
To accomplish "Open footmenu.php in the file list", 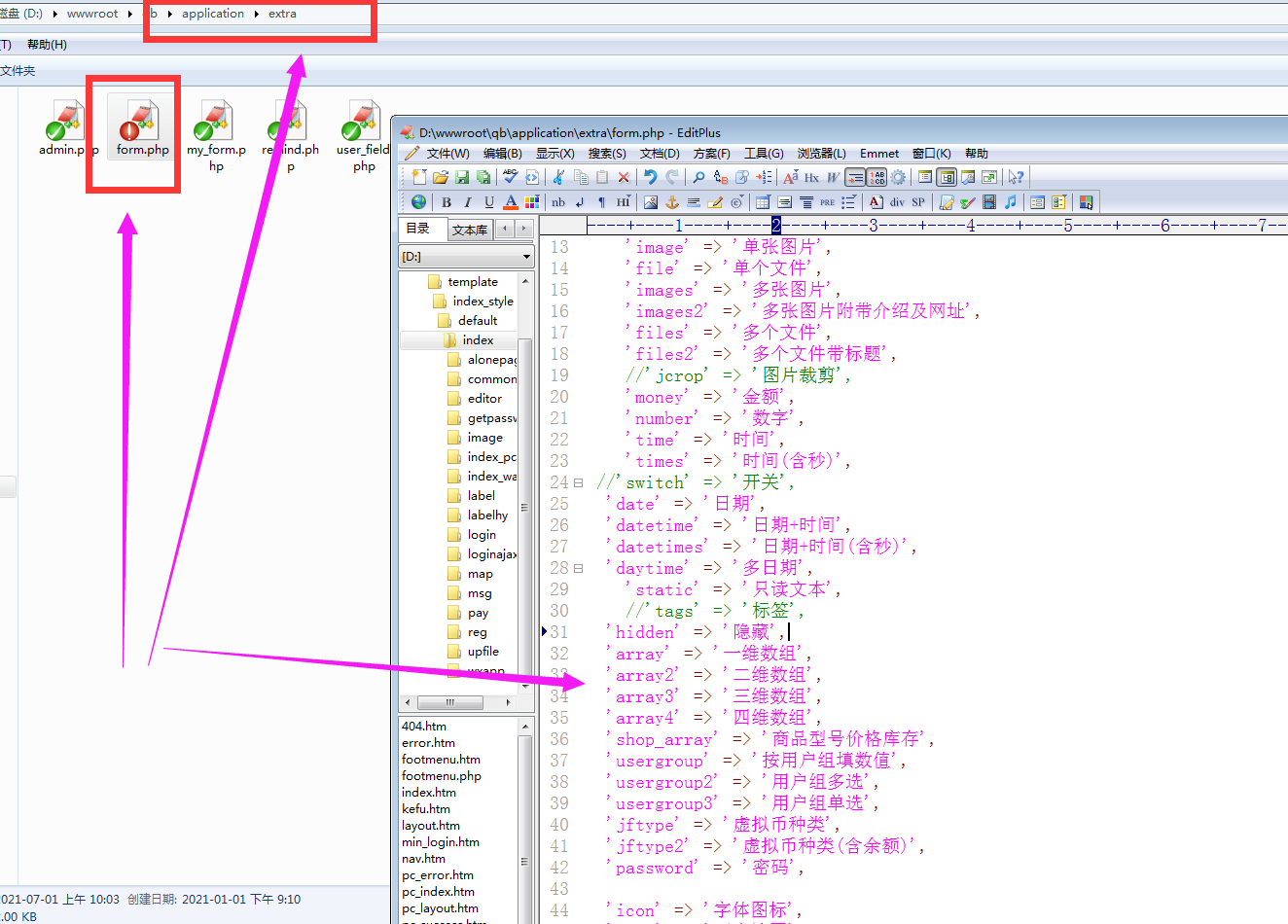I will (x=441, y=776).
